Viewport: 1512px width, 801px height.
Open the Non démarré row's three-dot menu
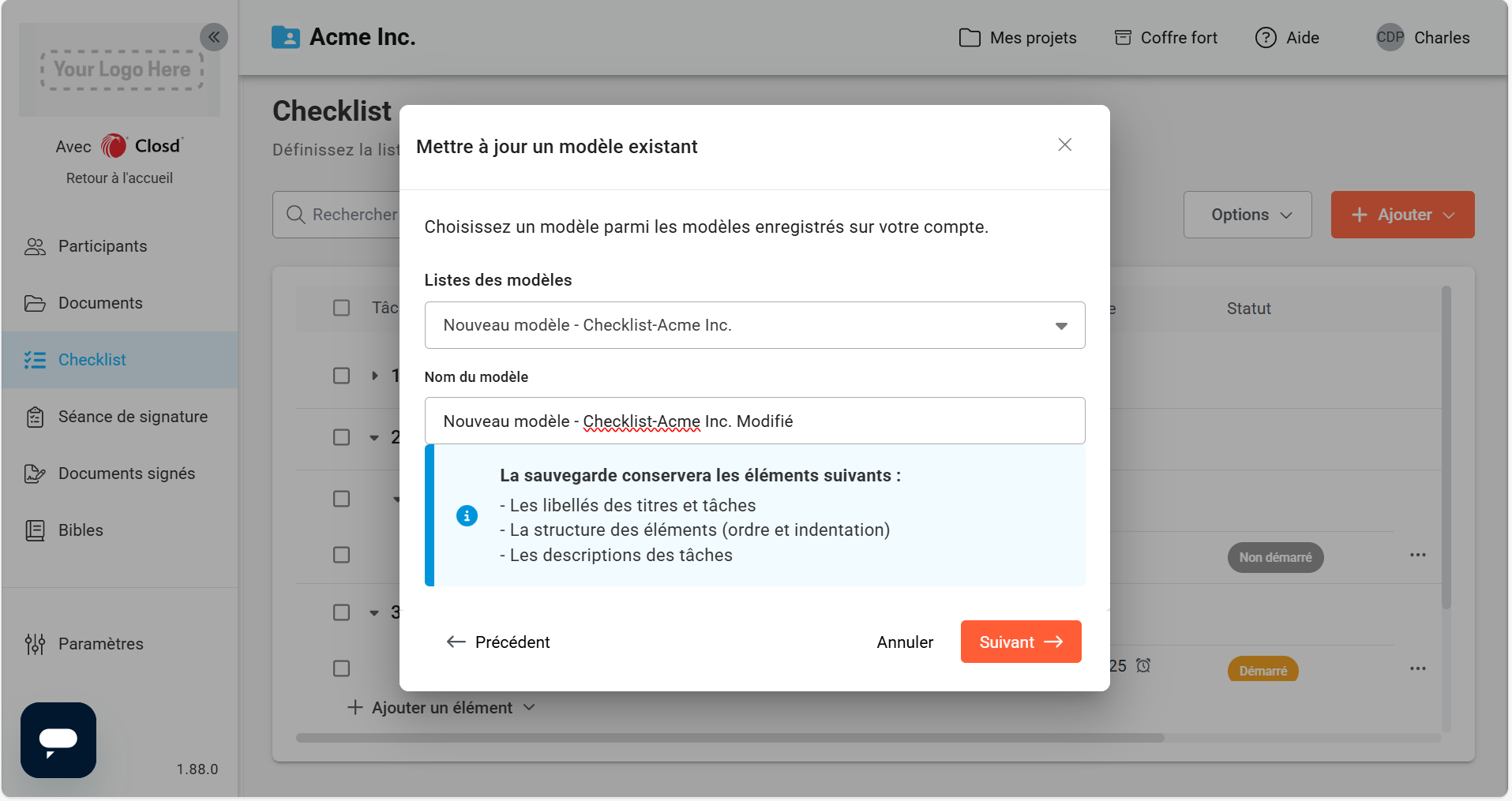pyautogui.click(x=1417, y=556)
